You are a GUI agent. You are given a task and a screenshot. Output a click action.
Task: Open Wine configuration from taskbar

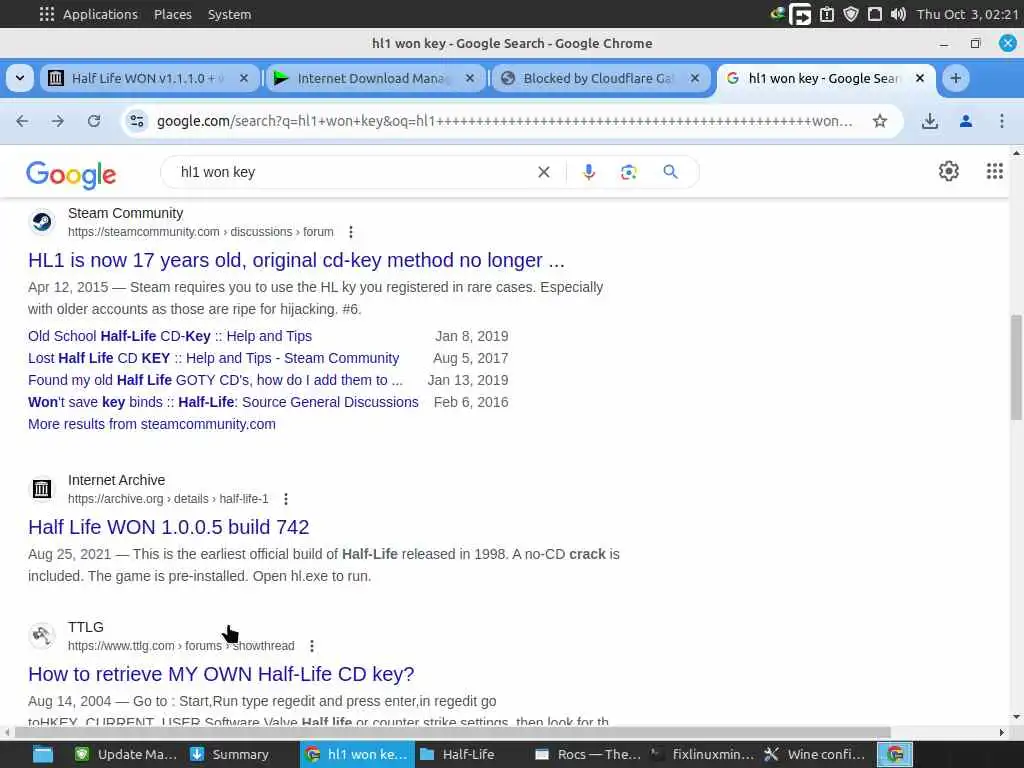(x=814, y=754)
